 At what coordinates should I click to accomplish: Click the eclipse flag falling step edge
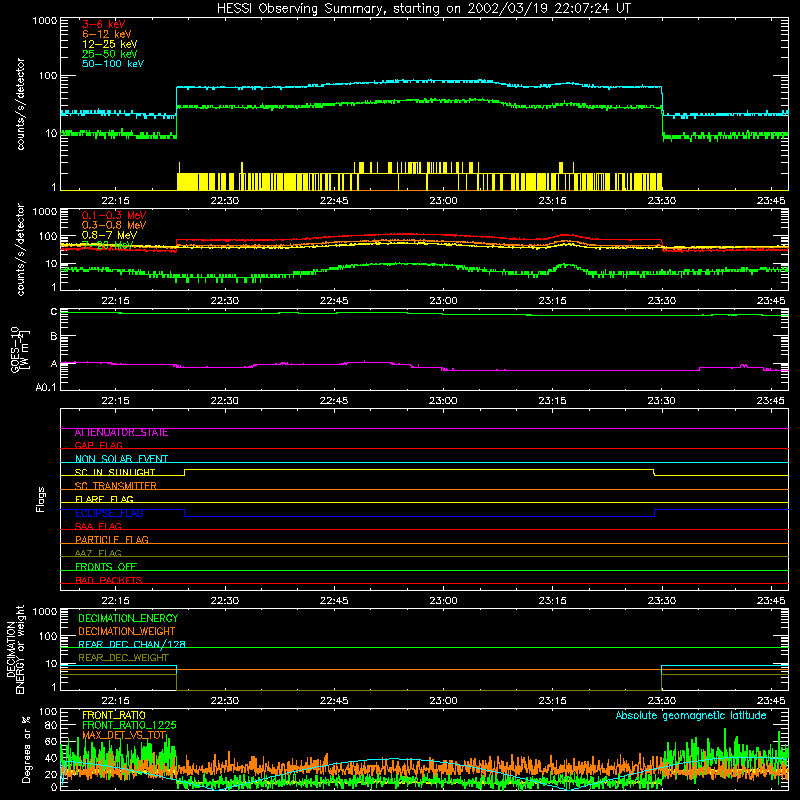184,513
